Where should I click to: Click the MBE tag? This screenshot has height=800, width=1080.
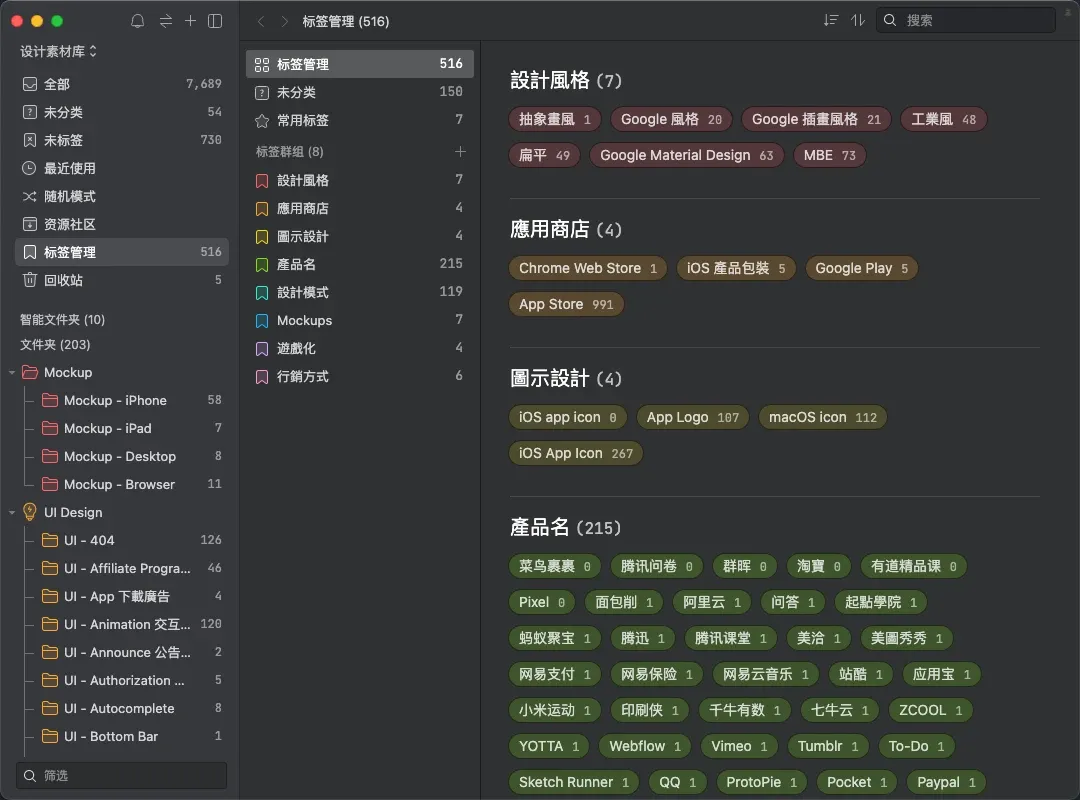point(829,155)
